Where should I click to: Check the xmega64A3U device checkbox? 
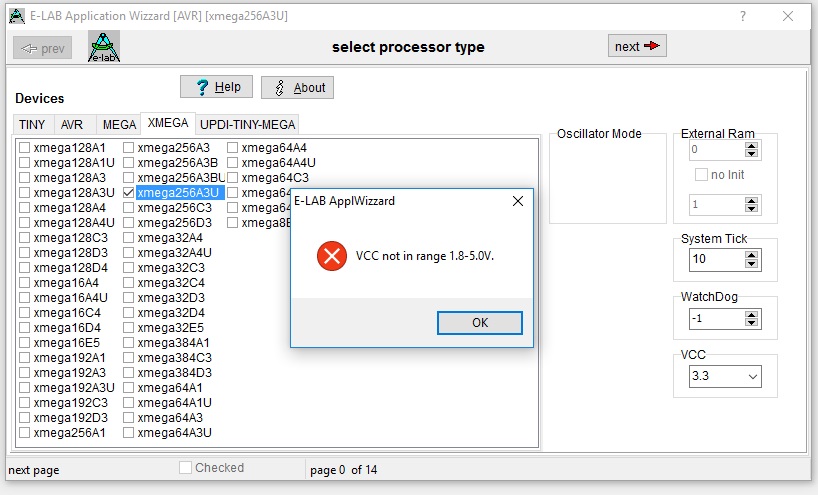(128, 432)
